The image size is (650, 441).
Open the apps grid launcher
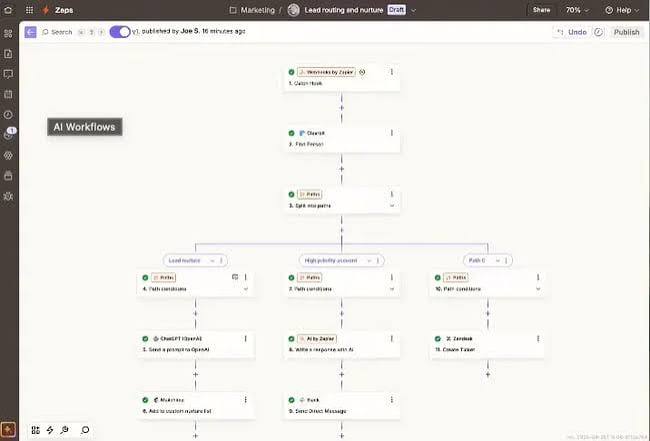[29, 10]
